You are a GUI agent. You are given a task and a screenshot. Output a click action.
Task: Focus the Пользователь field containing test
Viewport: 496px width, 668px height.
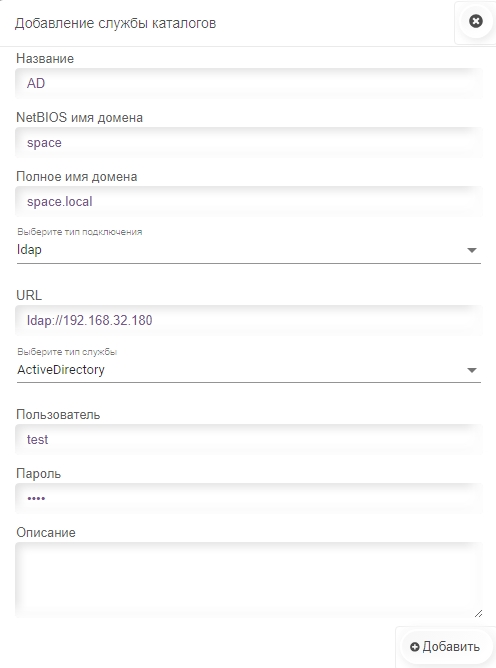click(249, 439)
